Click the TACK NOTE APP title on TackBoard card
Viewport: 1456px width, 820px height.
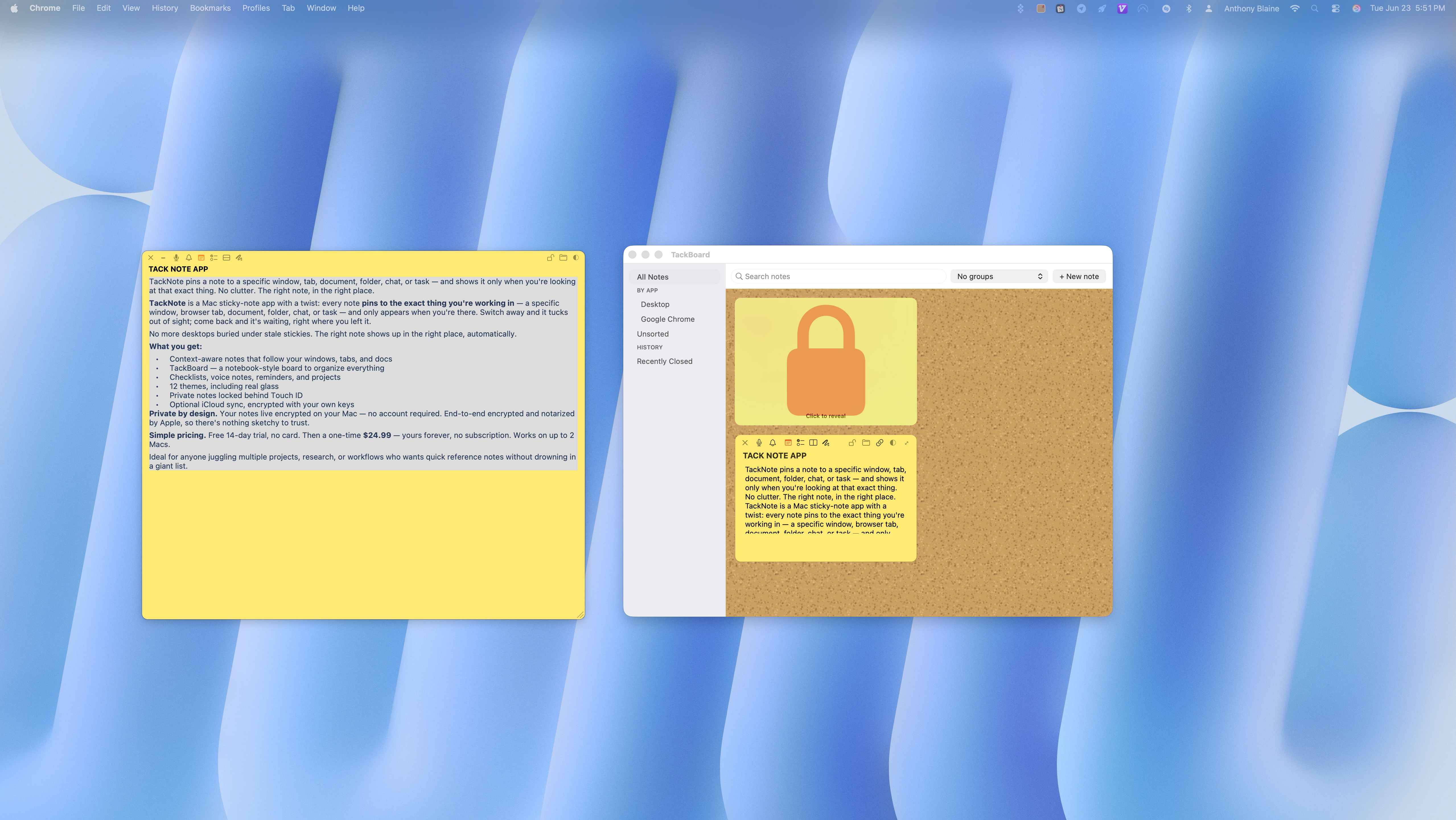pyautogui.click(x=775, y=456)
